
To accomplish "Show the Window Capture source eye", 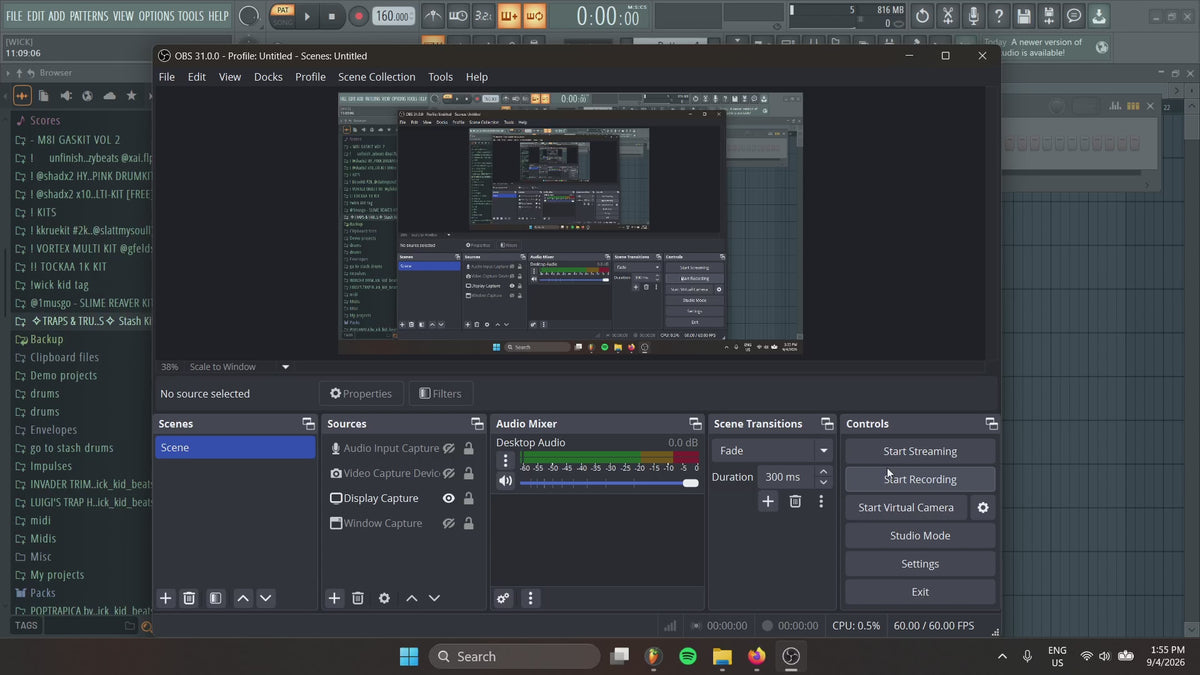I will (449, 523).
